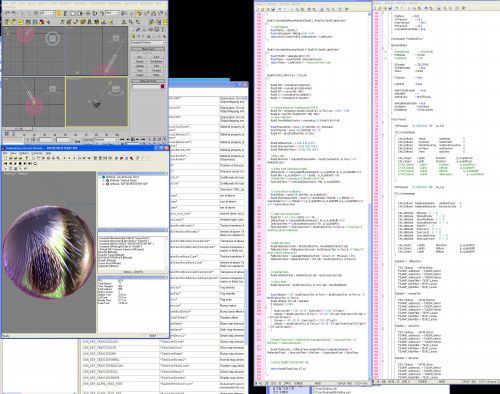Open the Utilities tab in command panel
Screen dimensions: 500x394
pyautogui.click(x=163, y=29)
